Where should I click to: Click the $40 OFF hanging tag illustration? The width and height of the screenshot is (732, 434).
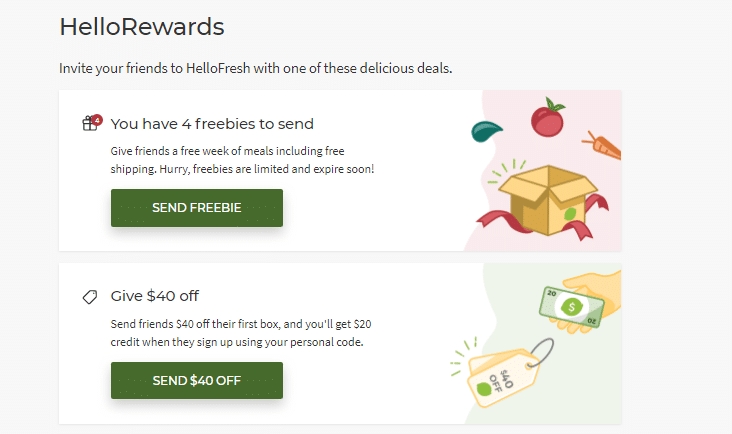click(x=506, y=377)
